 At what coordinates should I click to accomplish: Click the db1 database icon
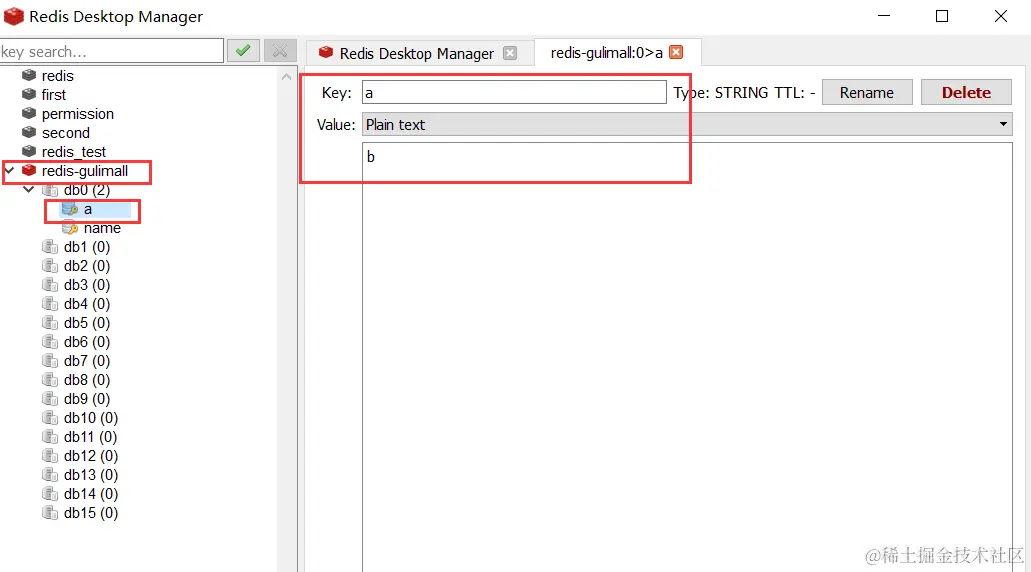(50, 247)
